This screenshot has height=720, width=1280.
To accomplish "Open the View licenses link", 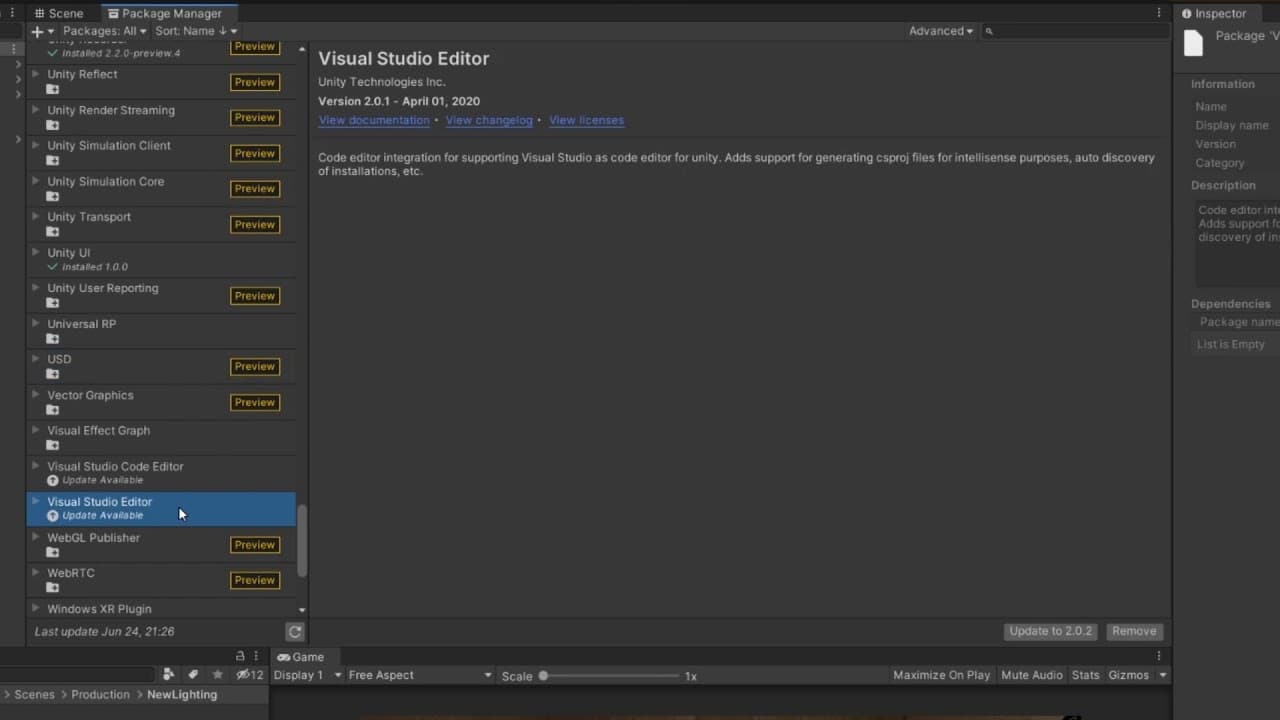I will tap(586, 120).
